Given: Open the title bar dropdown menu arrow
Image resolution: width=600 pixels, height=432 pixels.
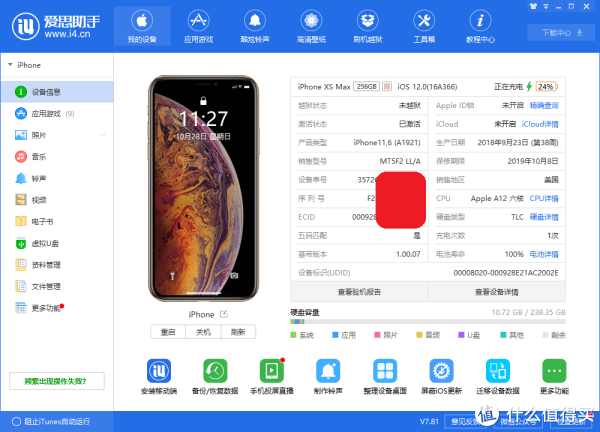Looking at the screenshot, I should pyautogui.click(x=546, y=7).
